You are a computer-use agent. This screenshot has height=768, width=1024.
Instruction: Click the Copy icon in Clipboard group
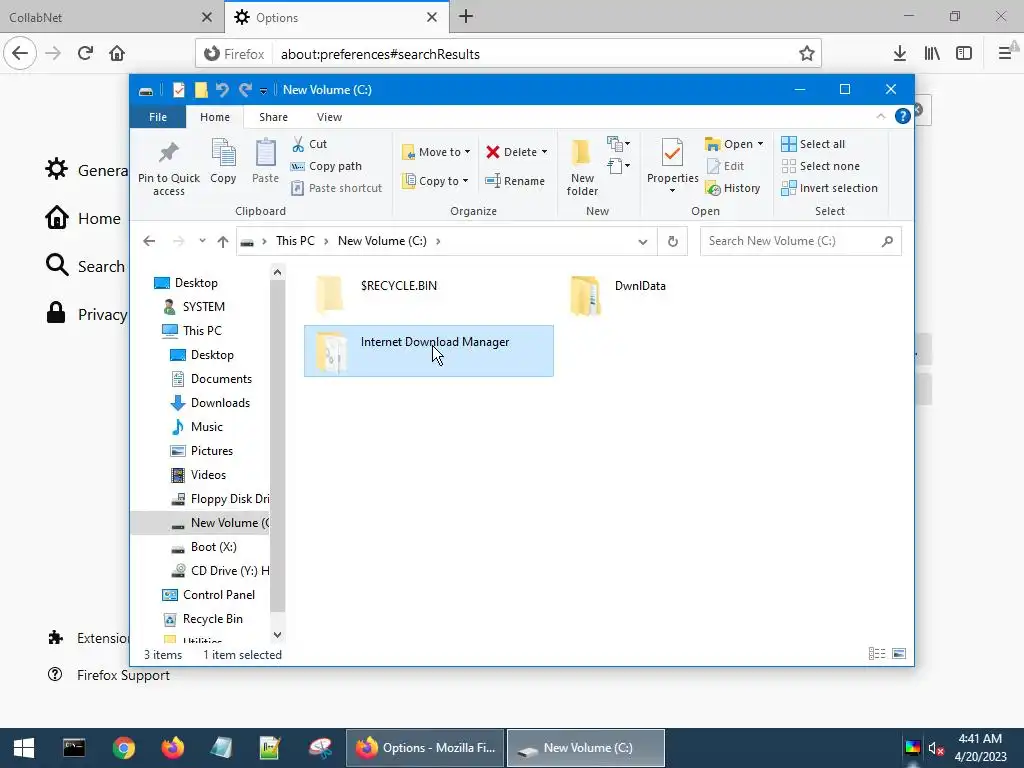click(223, 154)
